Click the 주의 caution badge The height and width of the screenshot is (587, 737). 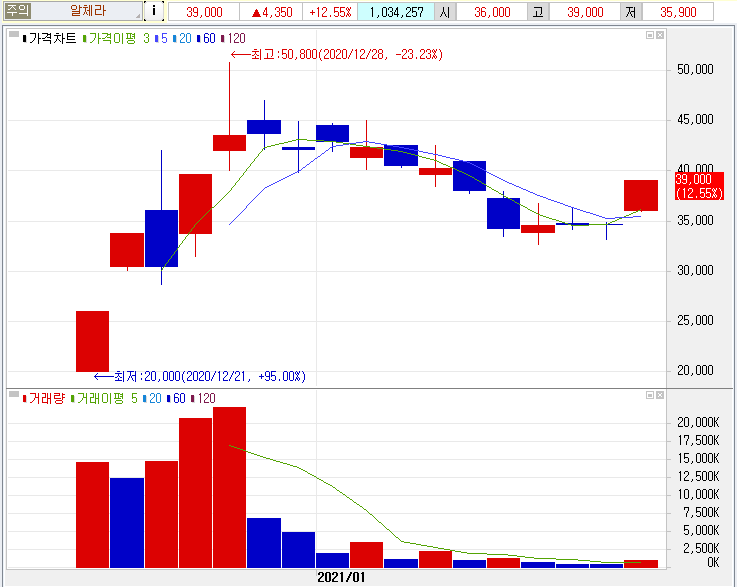tap(17, 10)
